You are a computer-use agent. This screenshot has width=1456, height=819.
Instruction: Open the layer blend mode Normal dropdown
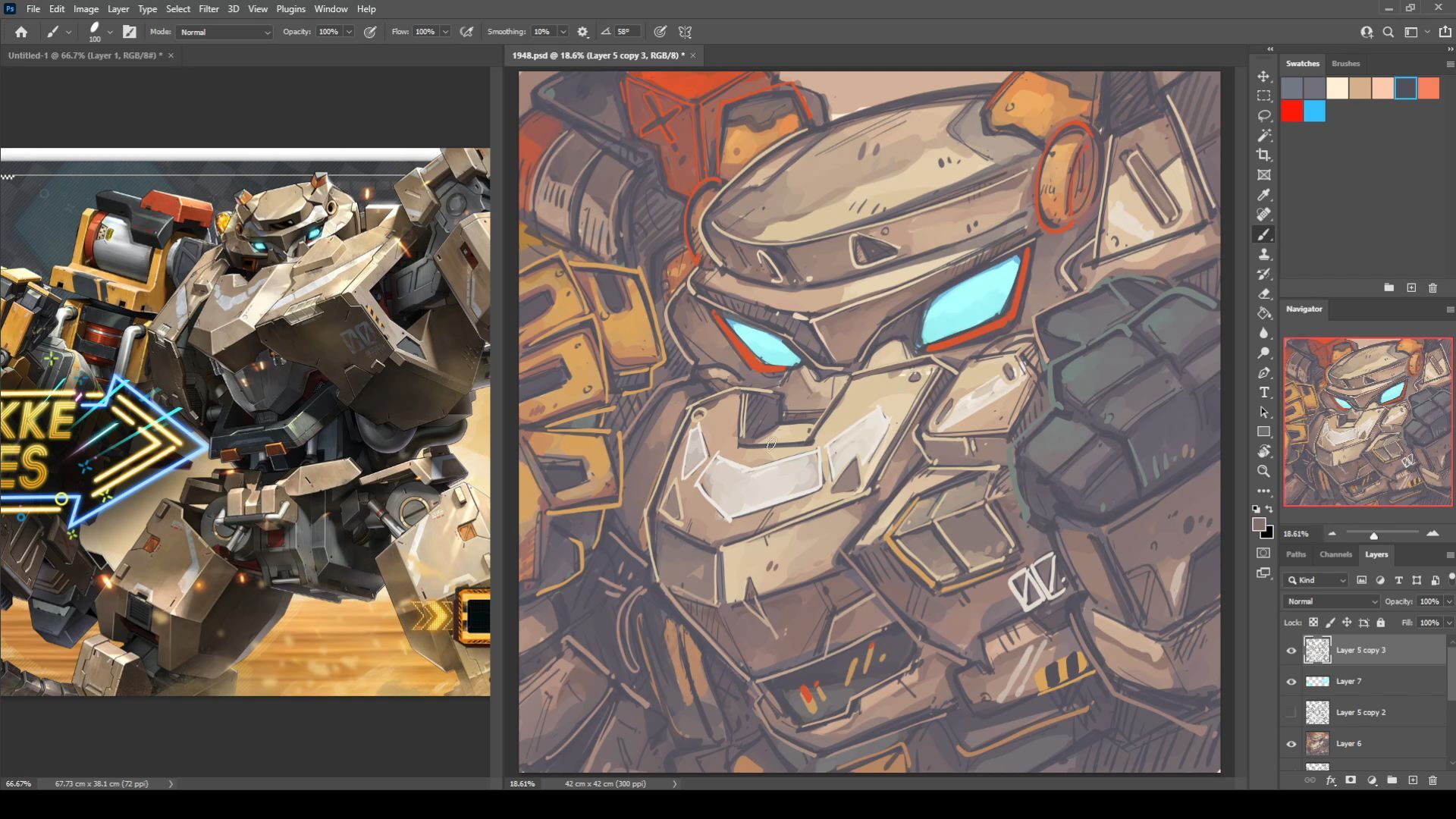(1331, 601)
